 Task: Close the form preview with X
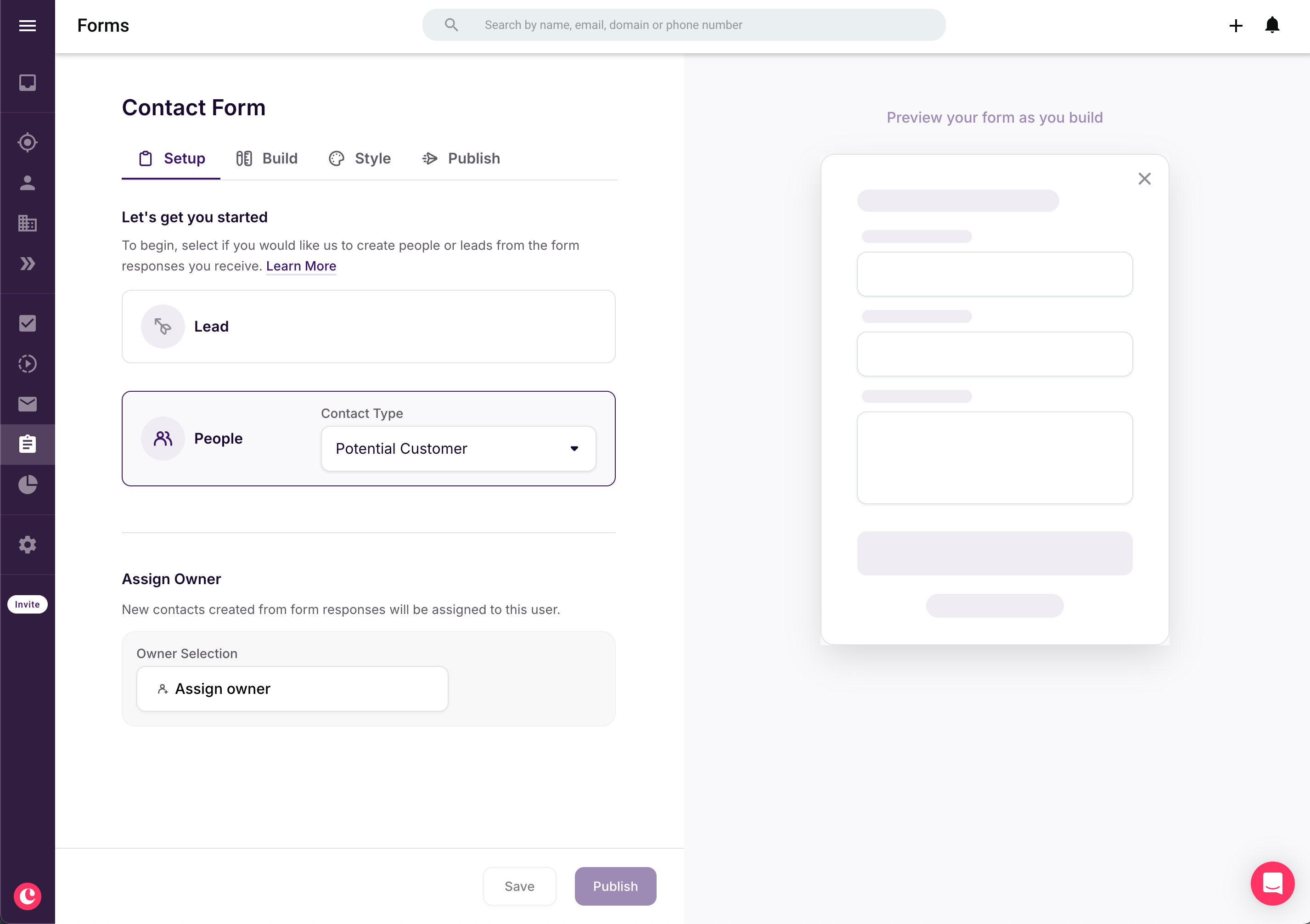pos(1145,179)
